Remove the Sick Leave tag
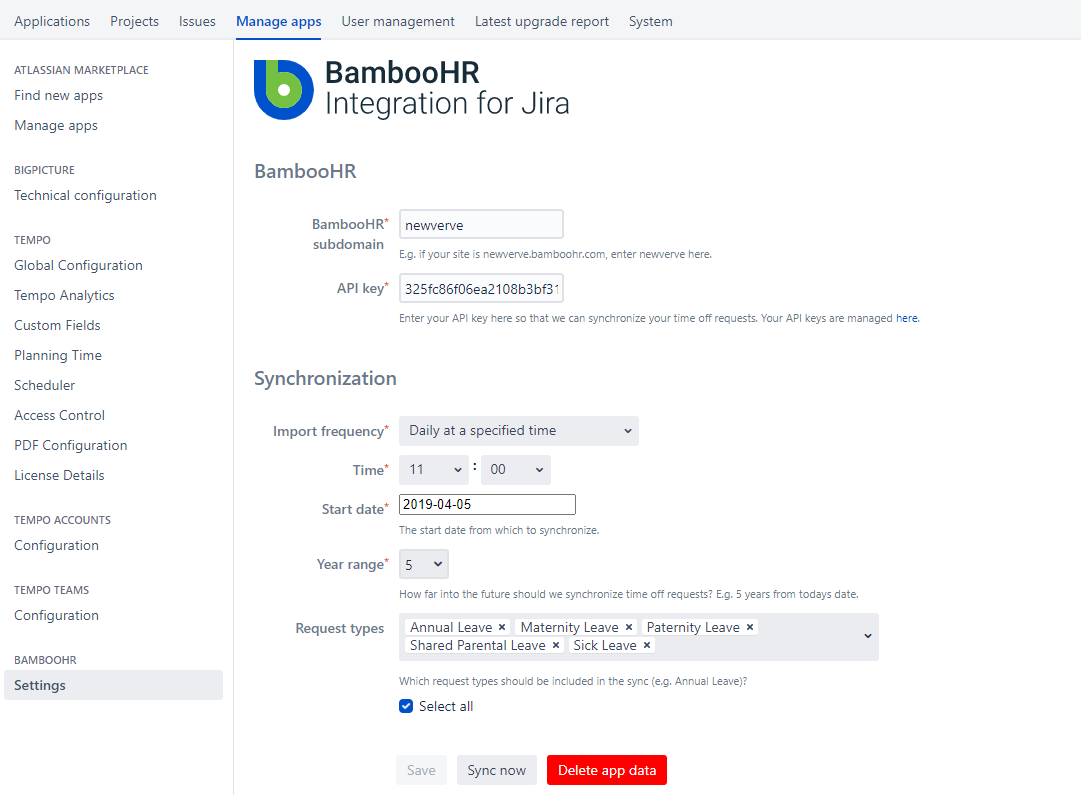 (647, 645)
